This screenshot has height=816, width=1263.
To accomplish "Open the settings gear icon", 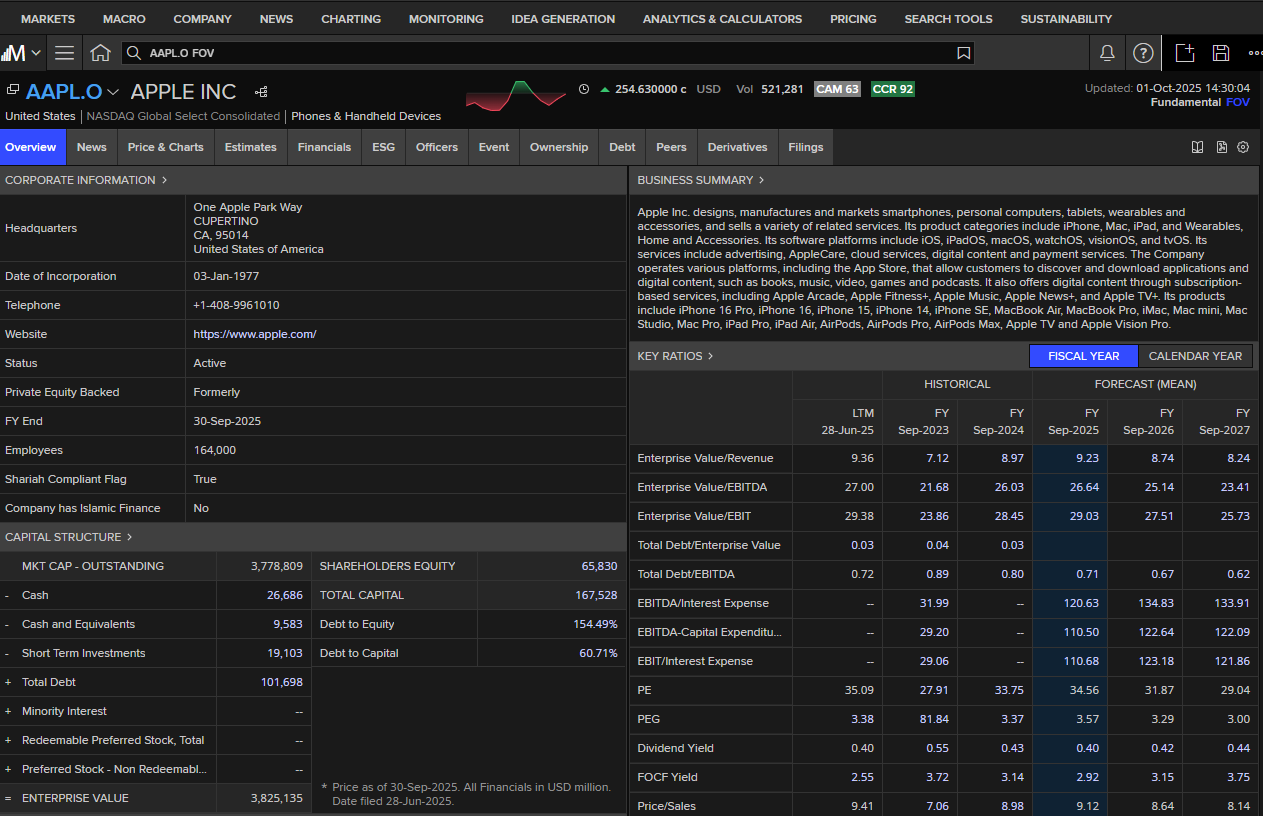I will coord(1243,147).
